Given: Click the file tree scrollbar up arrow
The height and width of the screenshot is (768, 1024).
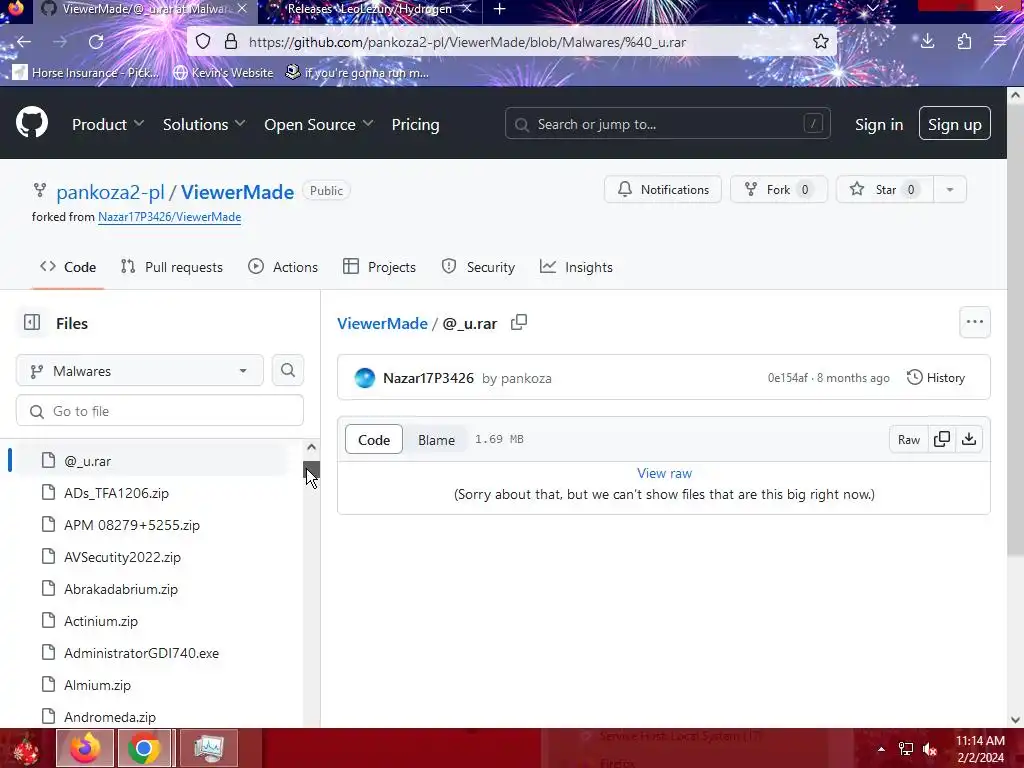Looking at the screenshot, I should click(312, 447).
